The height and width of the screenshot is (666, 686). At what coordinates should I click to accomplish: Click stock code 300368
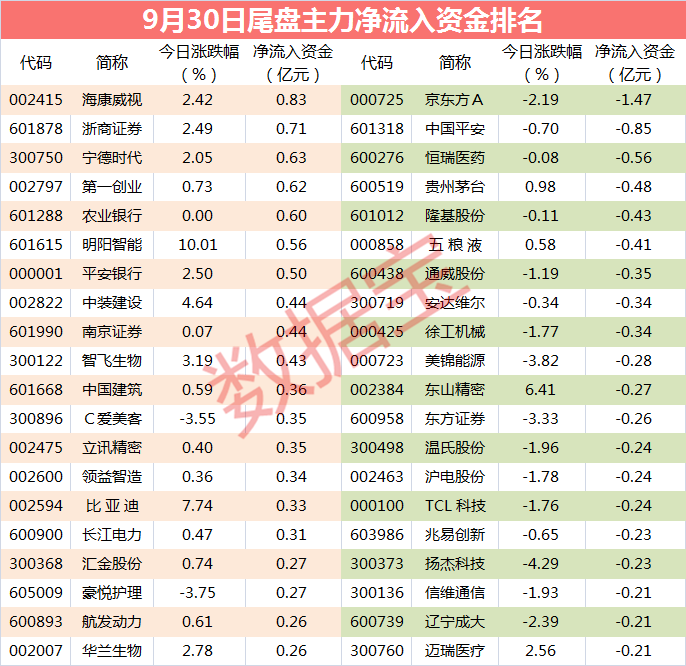point(36,564)
